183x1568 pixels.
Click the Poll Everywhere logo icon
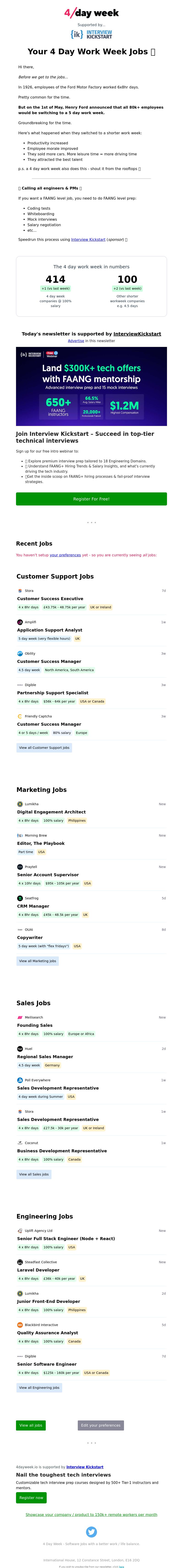click(20, 1080)
